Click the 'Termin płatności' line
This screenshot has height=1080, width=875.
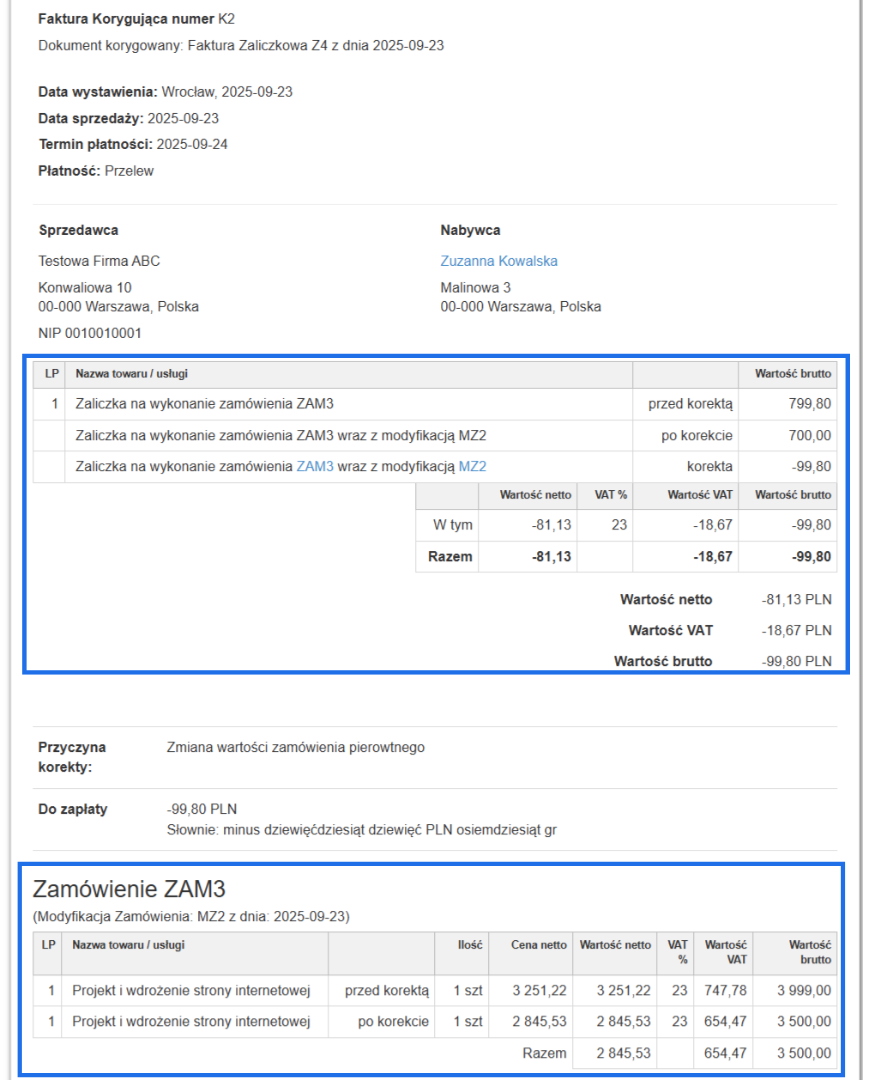pos(133,144)
